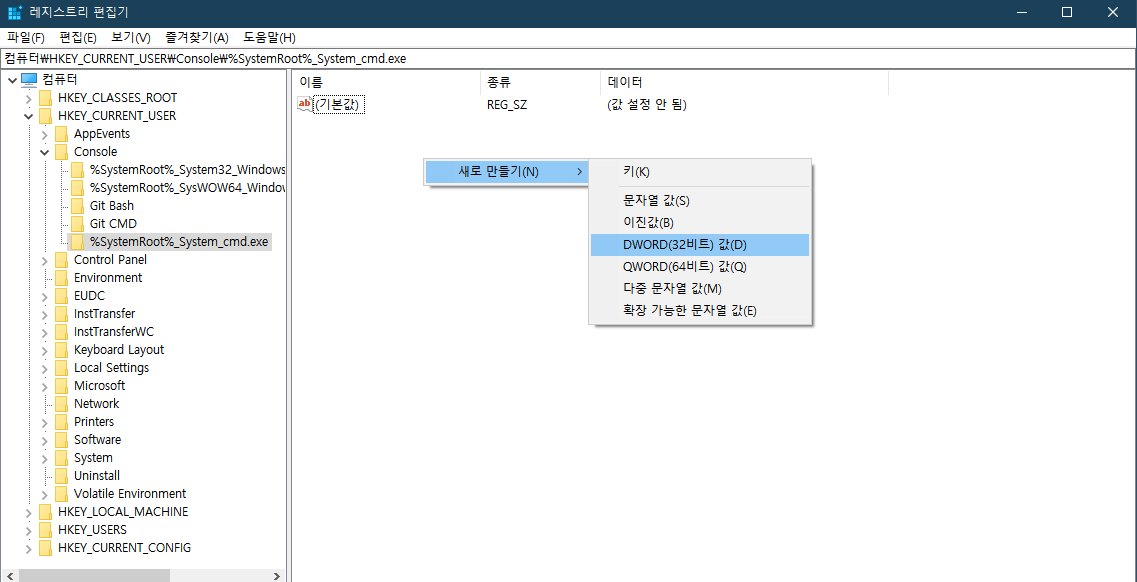Click the 데이터 column header
This screenshot has width=1137, height=582.
pyautogui.click(x=744, y=83)
